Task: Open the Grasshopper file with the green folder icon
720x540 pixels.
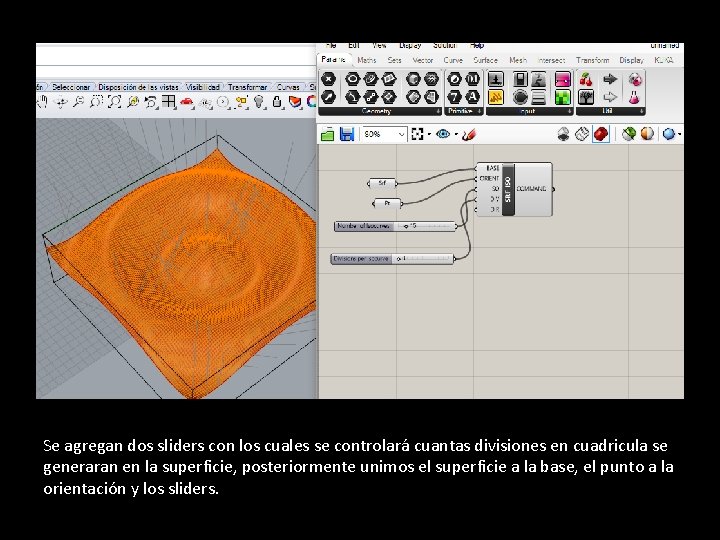Action: pos(327,134)
